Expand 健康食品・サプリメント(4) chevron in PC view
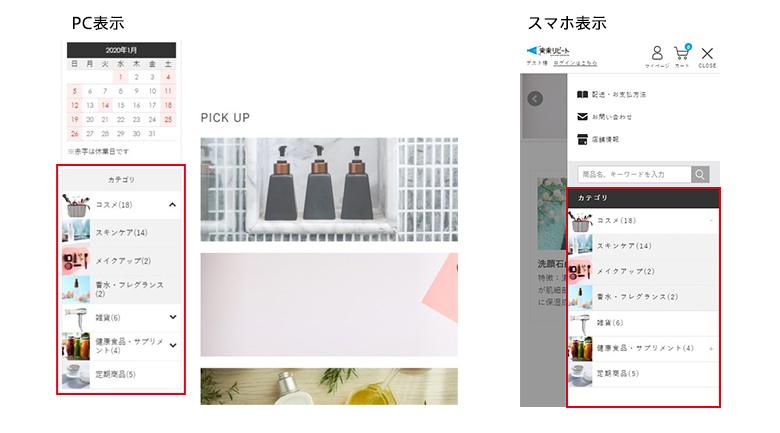 click(173, 345)
